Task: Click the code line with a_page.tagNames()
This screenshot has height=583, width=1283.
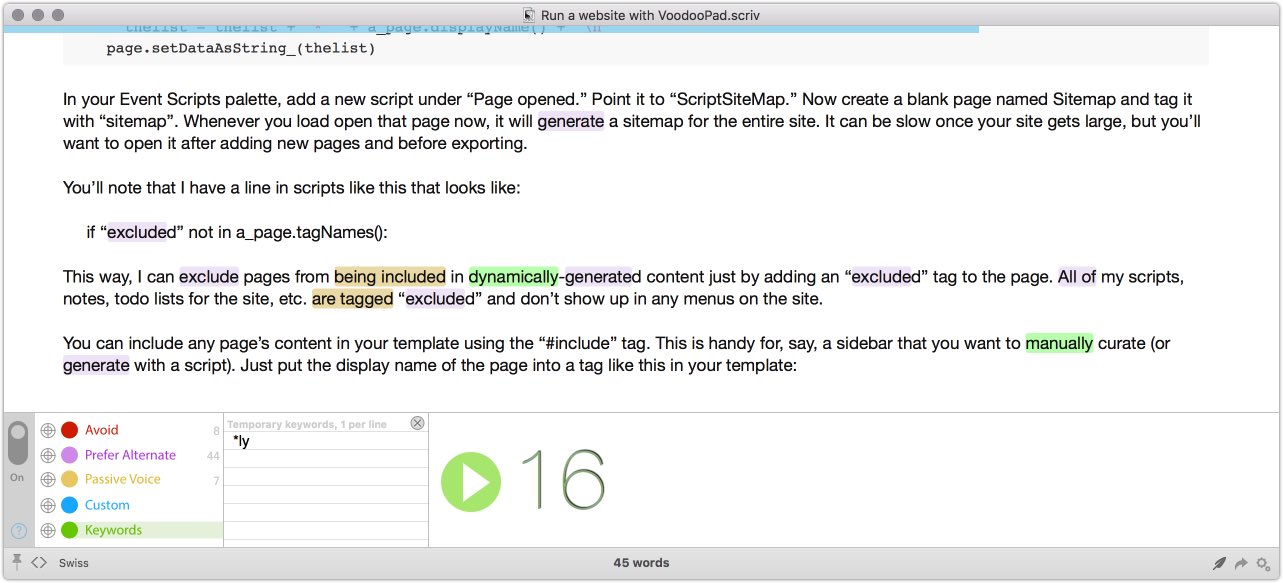Action: (x=236, y=232)
